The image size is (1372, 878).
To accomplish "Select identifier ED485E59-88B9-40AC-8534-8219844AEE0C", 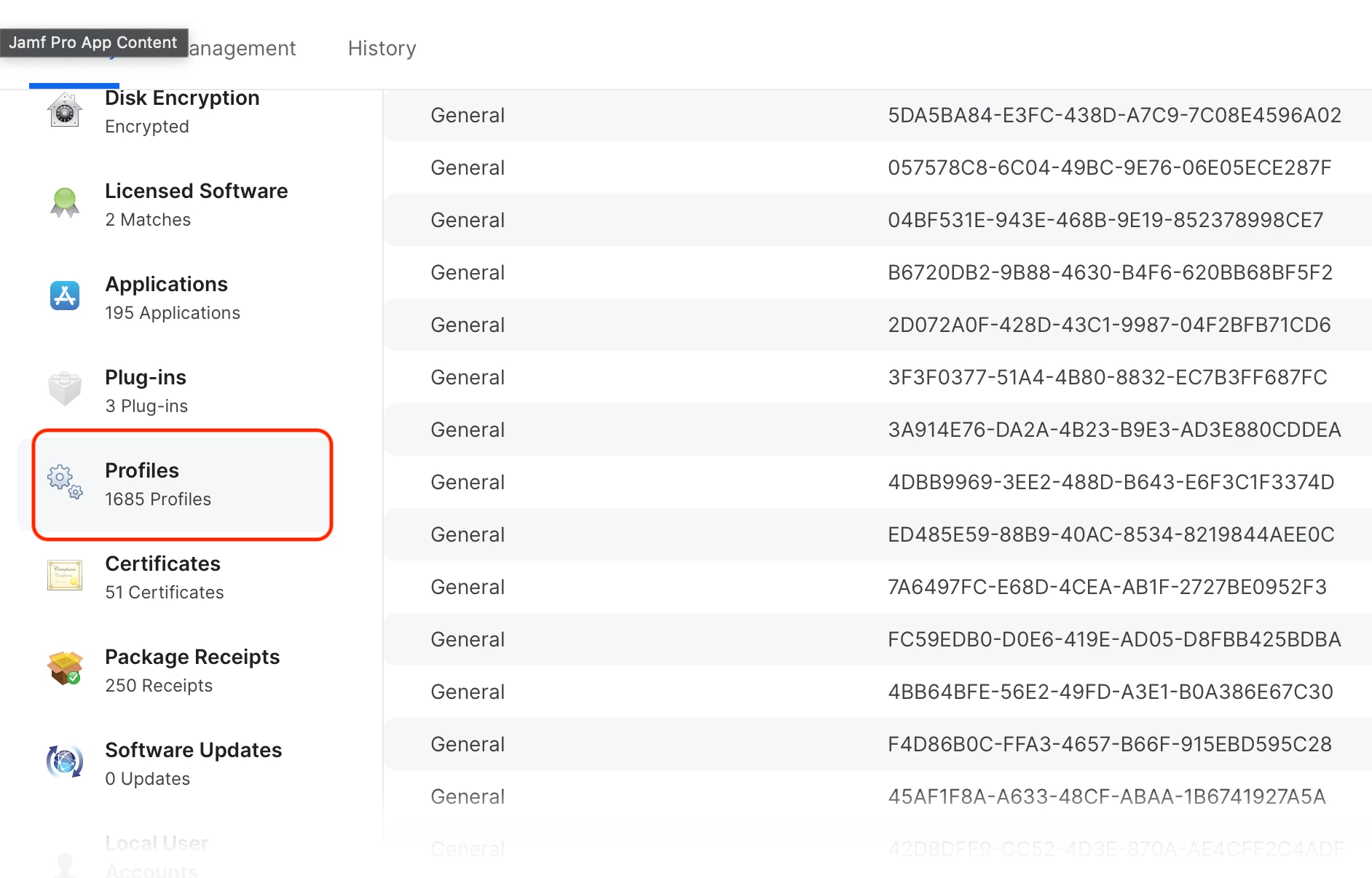I will [1111, 534].
